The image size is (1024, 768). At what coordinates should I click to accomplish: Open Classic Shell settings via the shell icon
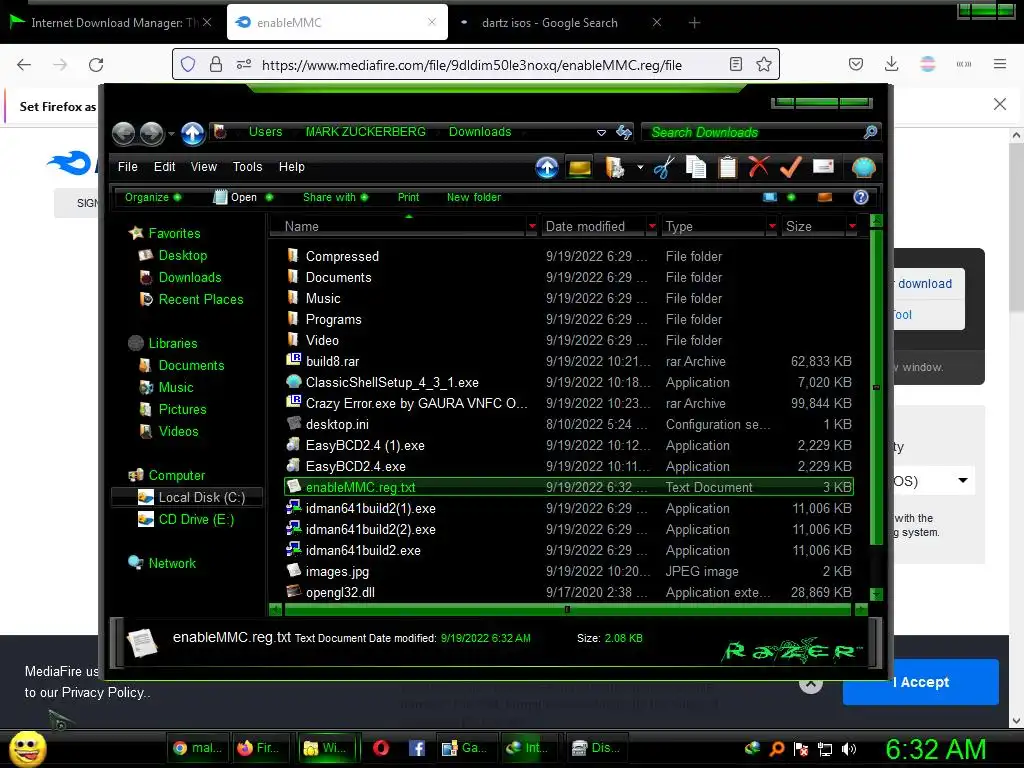pyautogui.click(x=863, y=168)
